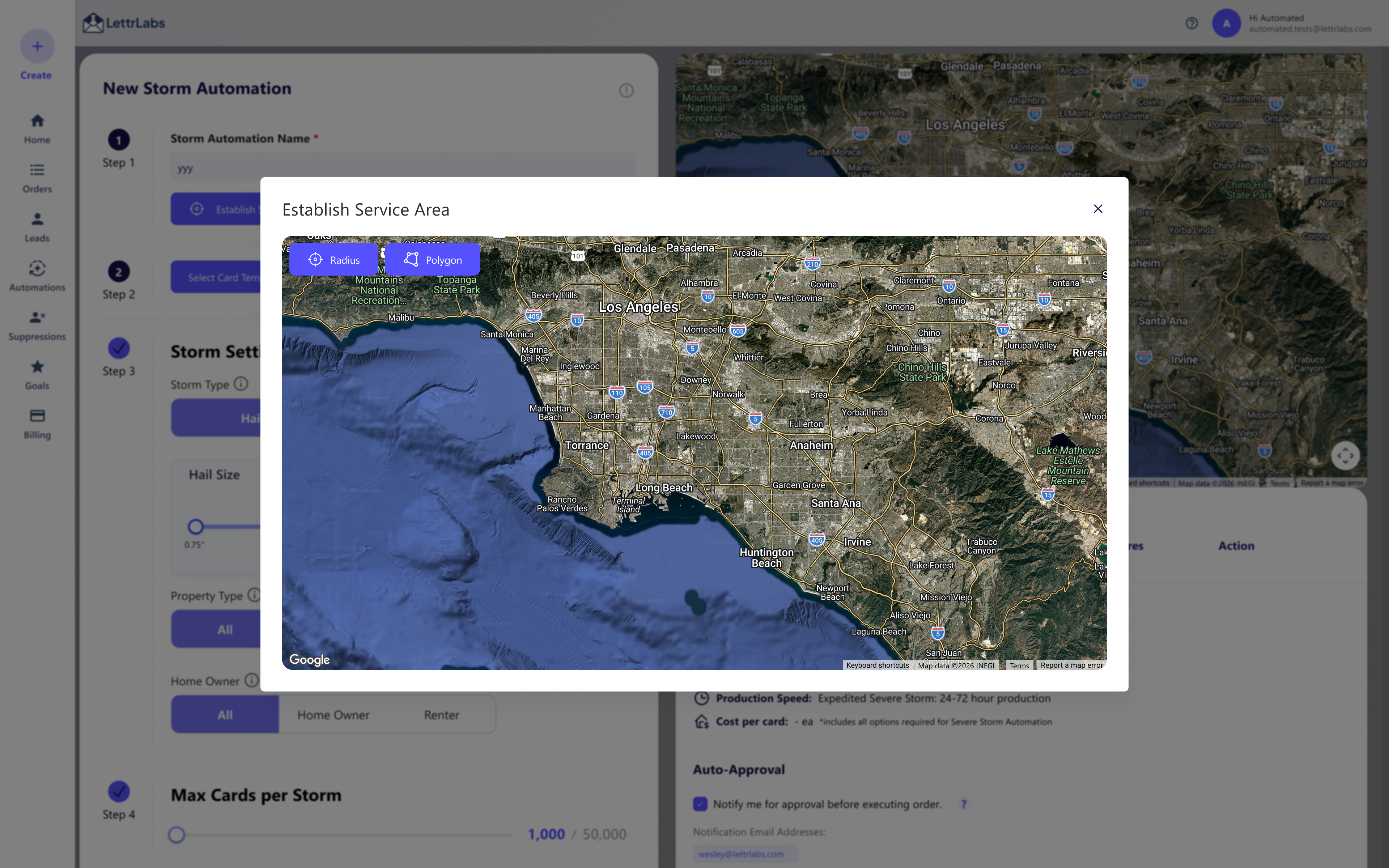Choose the Home Owner option
The image size is (1389, 868).
pyautogui.click(x=333, y=715)
